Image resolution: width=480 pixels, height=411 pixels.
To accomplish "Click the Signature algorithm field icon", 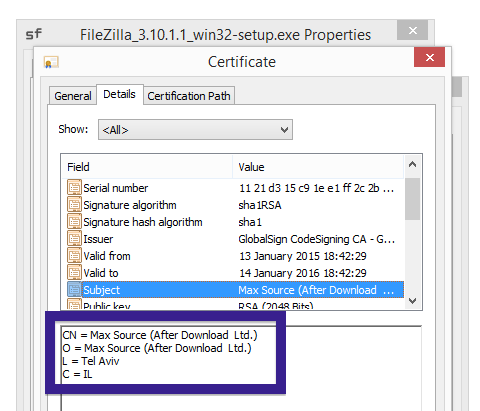I will point(74,204).
